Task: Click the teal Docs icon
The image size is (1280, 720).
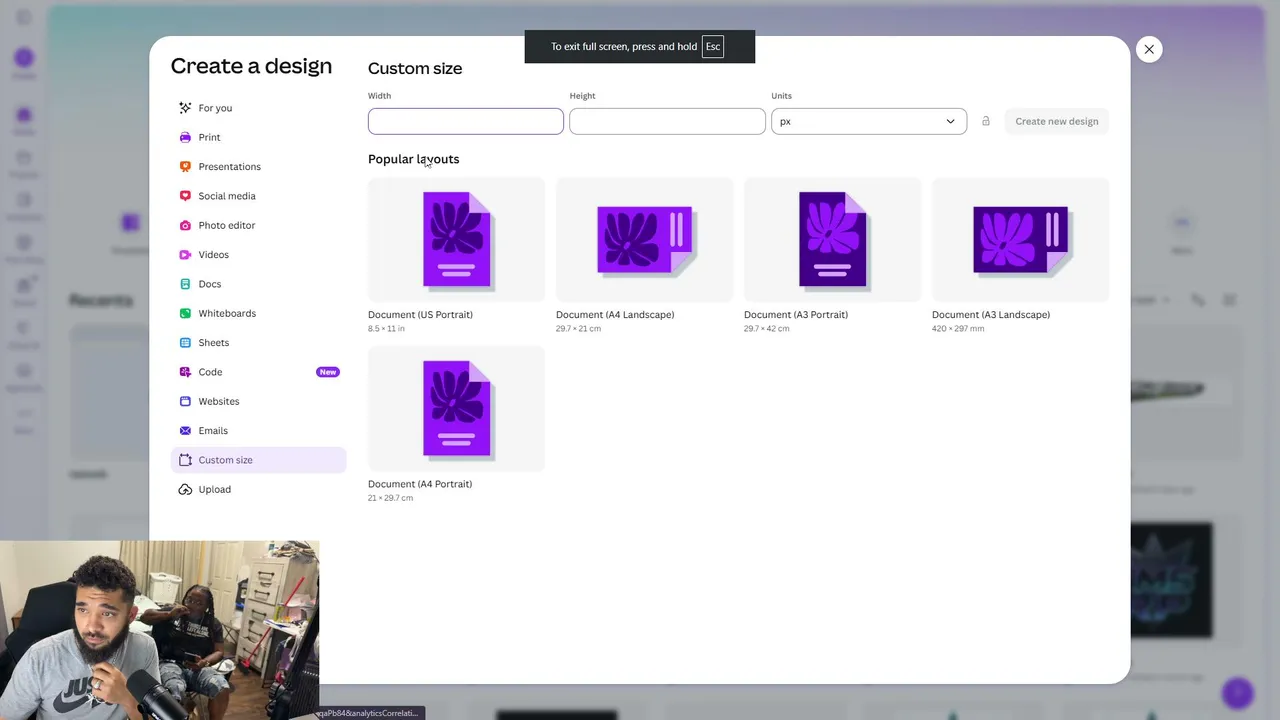Action: tap(185, 284)
